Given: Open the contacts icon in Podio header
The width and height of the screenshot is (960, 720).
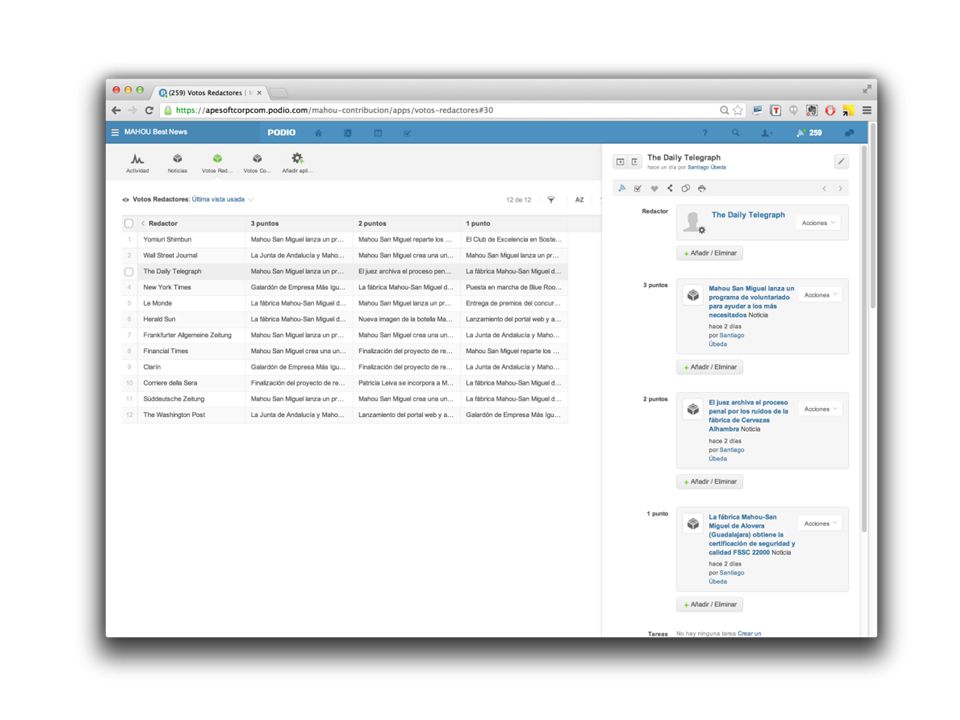Looking at the screenshot, I should [x=348, y=133].
